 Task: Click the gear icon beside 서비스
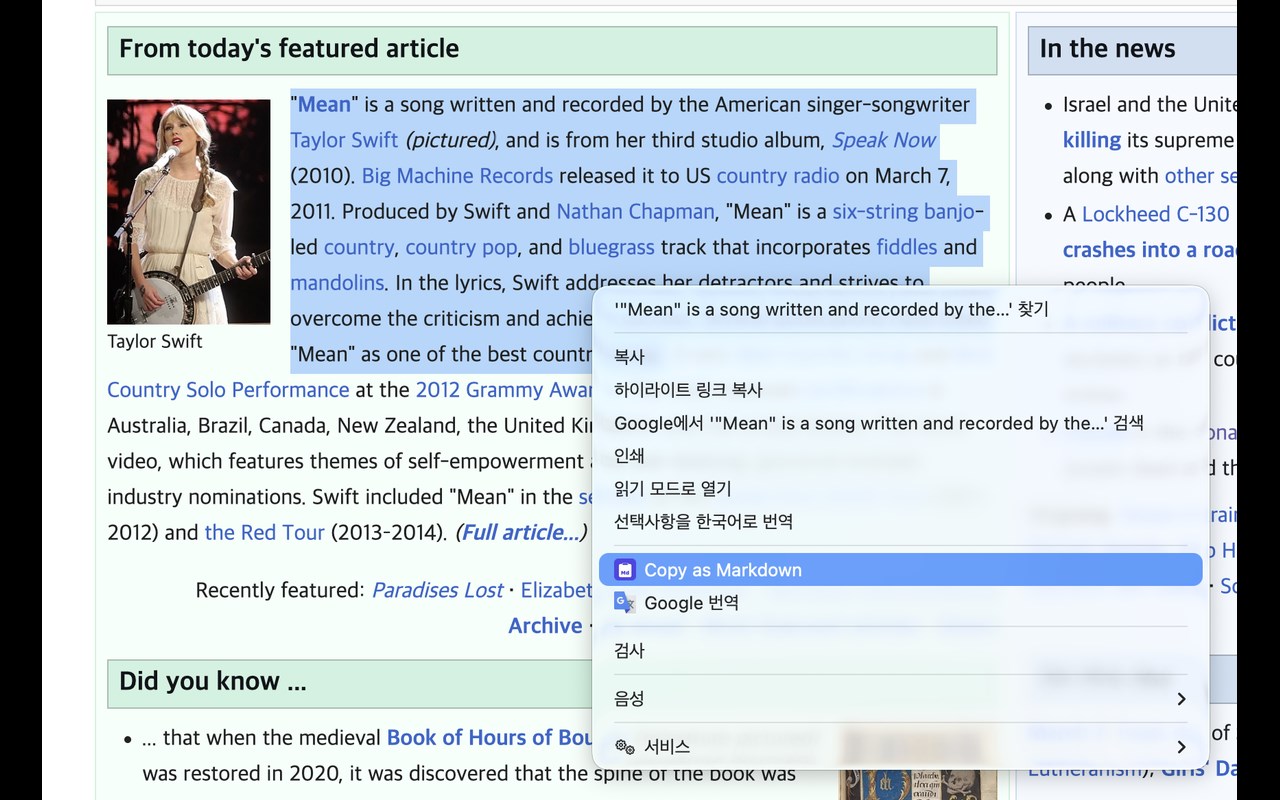(x=626, y=747)
